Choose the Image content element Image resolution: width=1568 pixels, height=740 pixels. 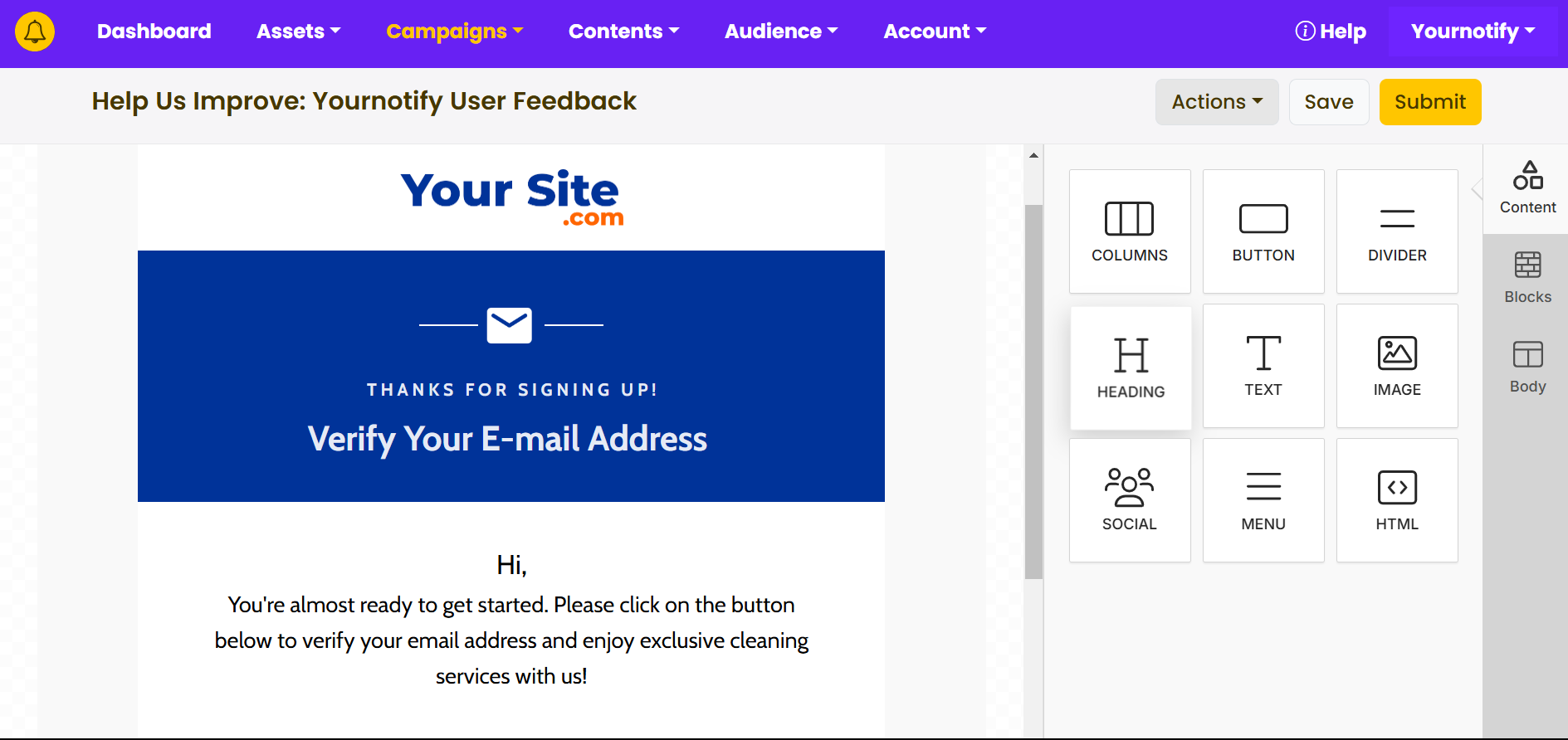[x=1397, y=366]
